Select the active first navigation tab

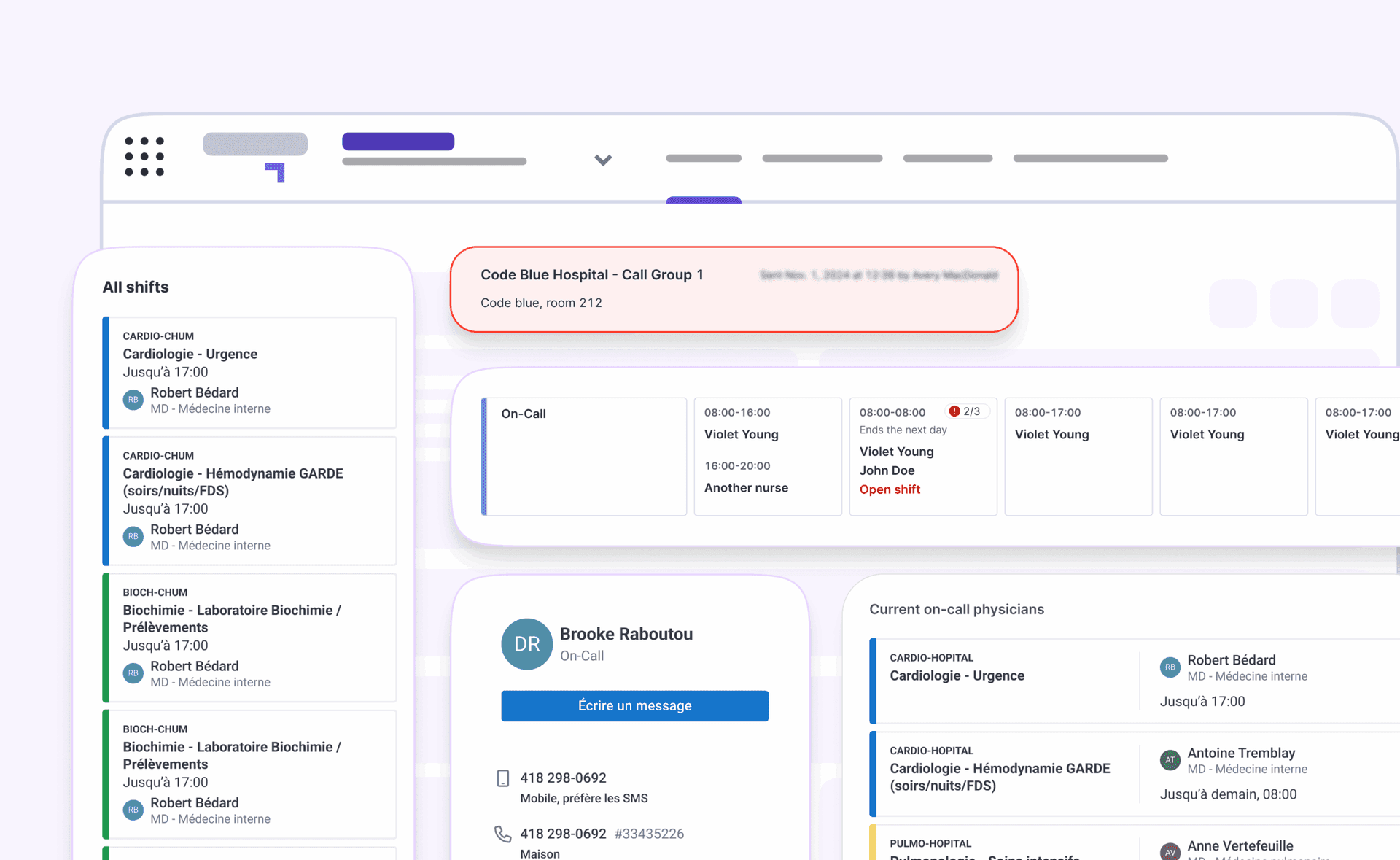[x=703, y=158]
